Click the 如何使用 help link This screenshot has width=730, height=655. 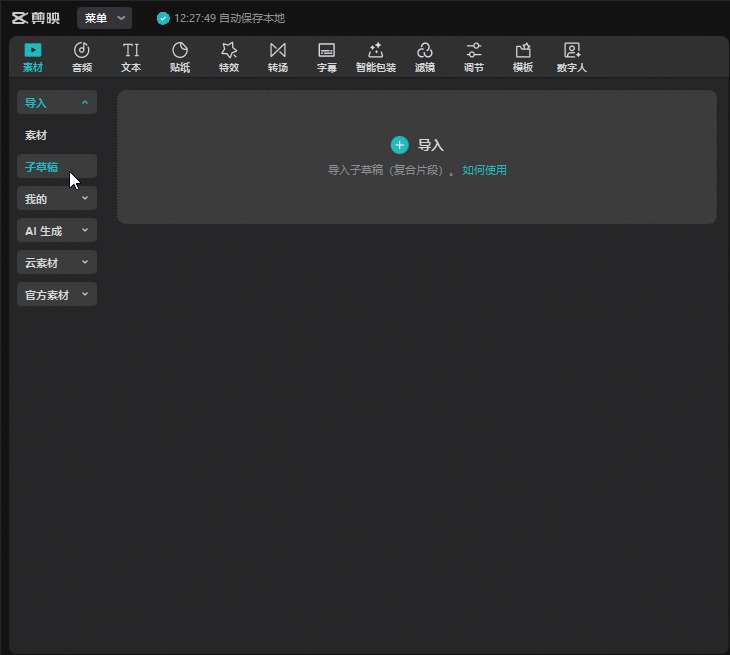coord(484,170)
